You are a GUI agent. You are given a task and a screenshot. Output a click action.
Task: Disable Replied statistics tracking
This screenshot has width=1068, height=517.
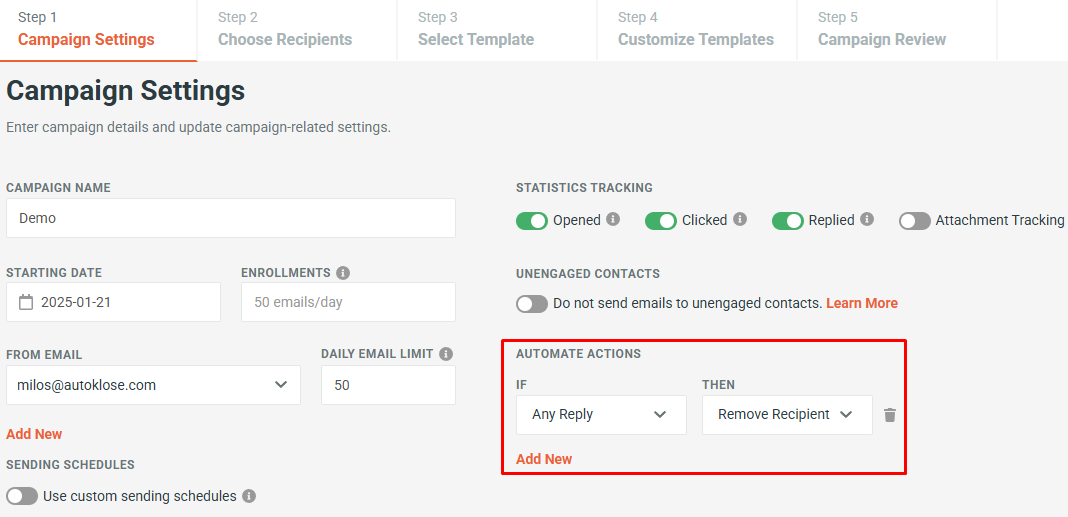tap(787, 221)
